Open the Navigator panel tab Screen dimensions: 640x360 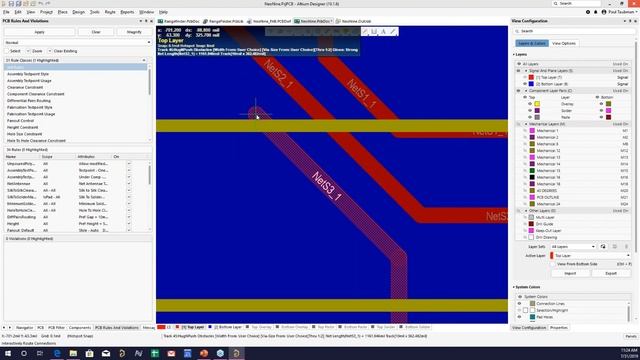24,327
